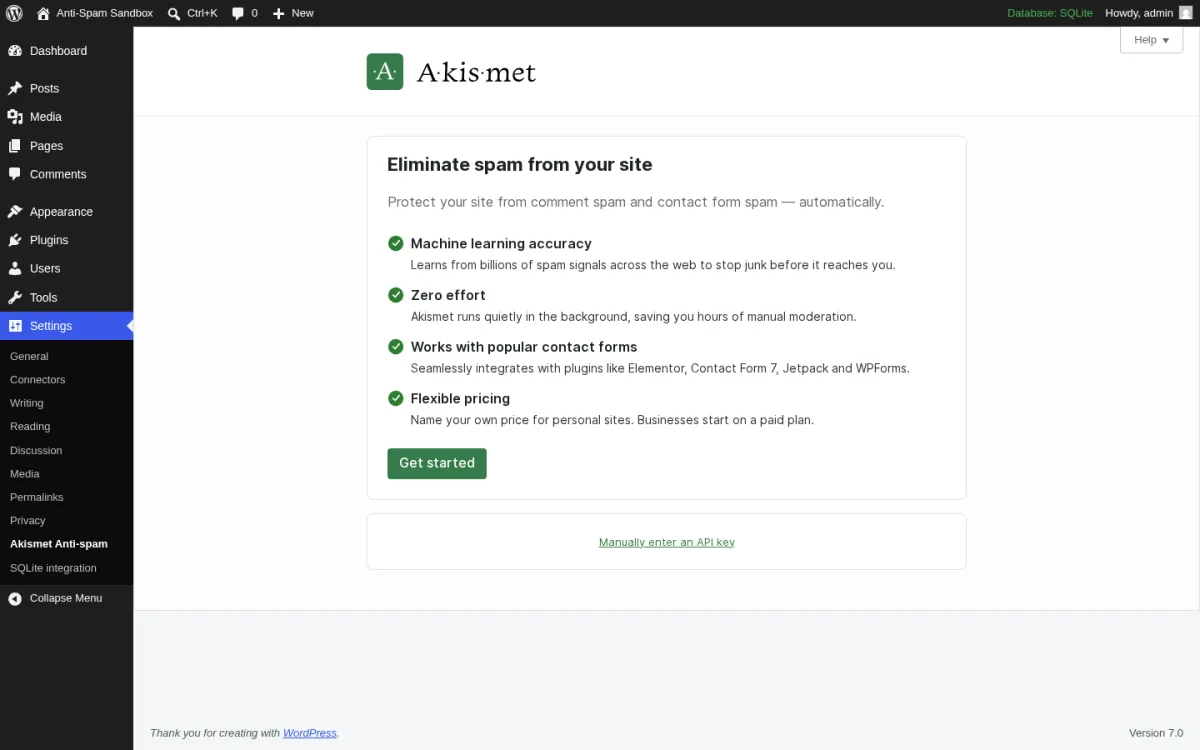The image size is (1200, 750).
Task: Click the Database: SQLite admin bar item
Action: [x=1050, y=13]
